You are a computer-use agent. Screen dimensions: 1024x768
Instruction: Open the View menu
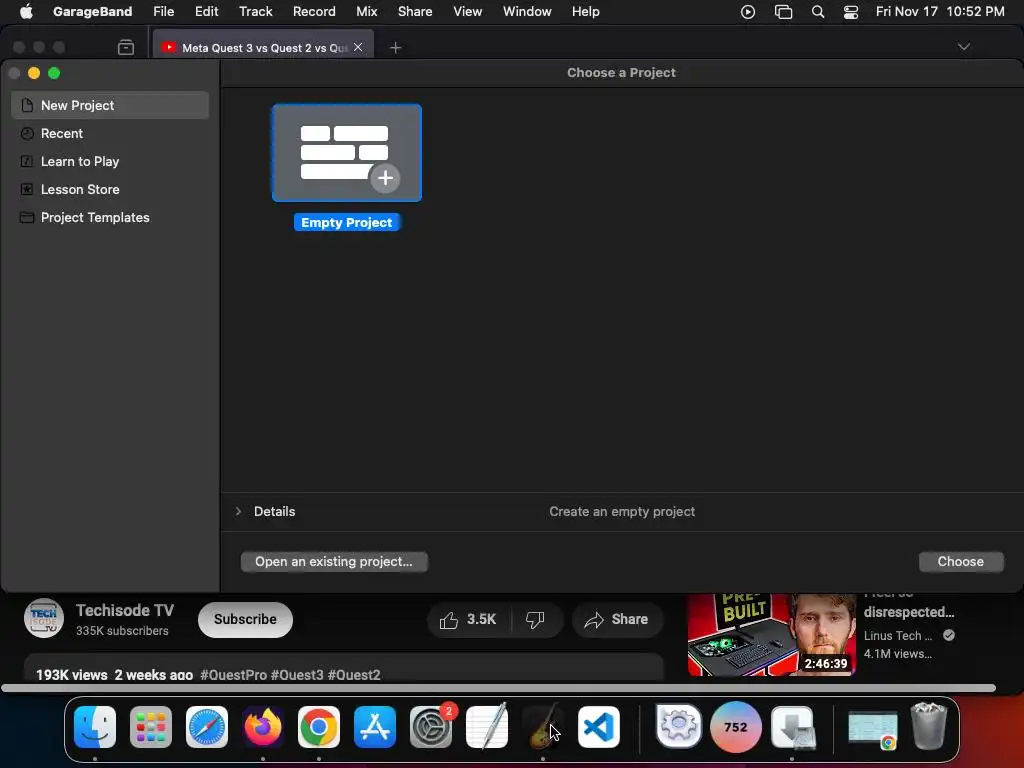[x=468, y=12]
